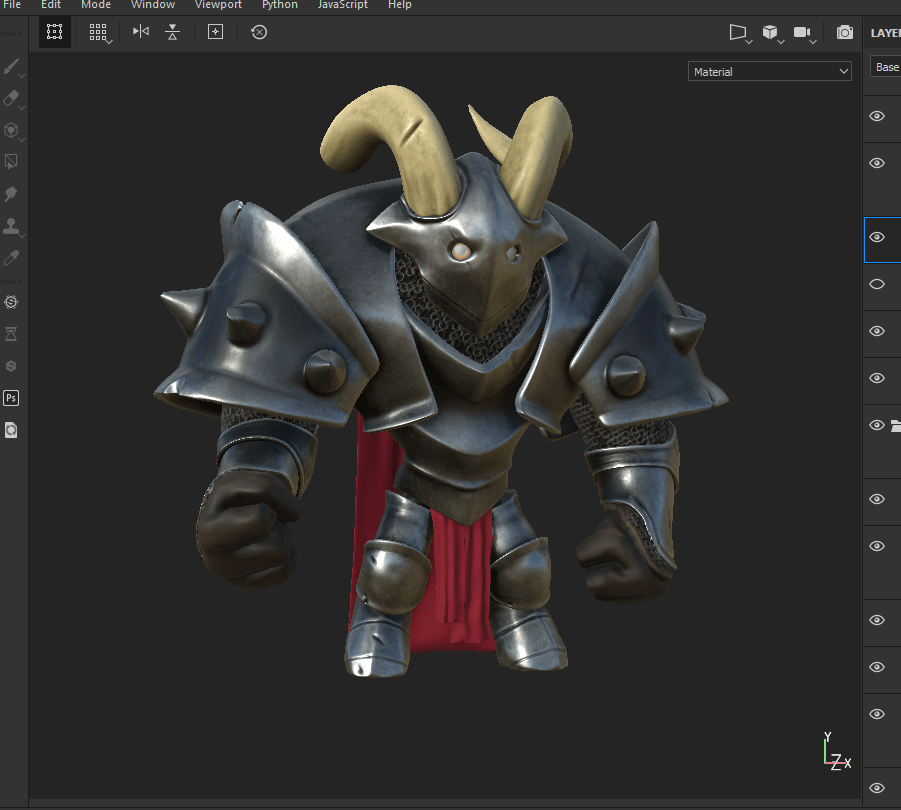Image resolution: width=901 pixels, height=810 pixels.
Task: Toggle visibility of the selected highlighted layer
Action: tap(877, 237)
